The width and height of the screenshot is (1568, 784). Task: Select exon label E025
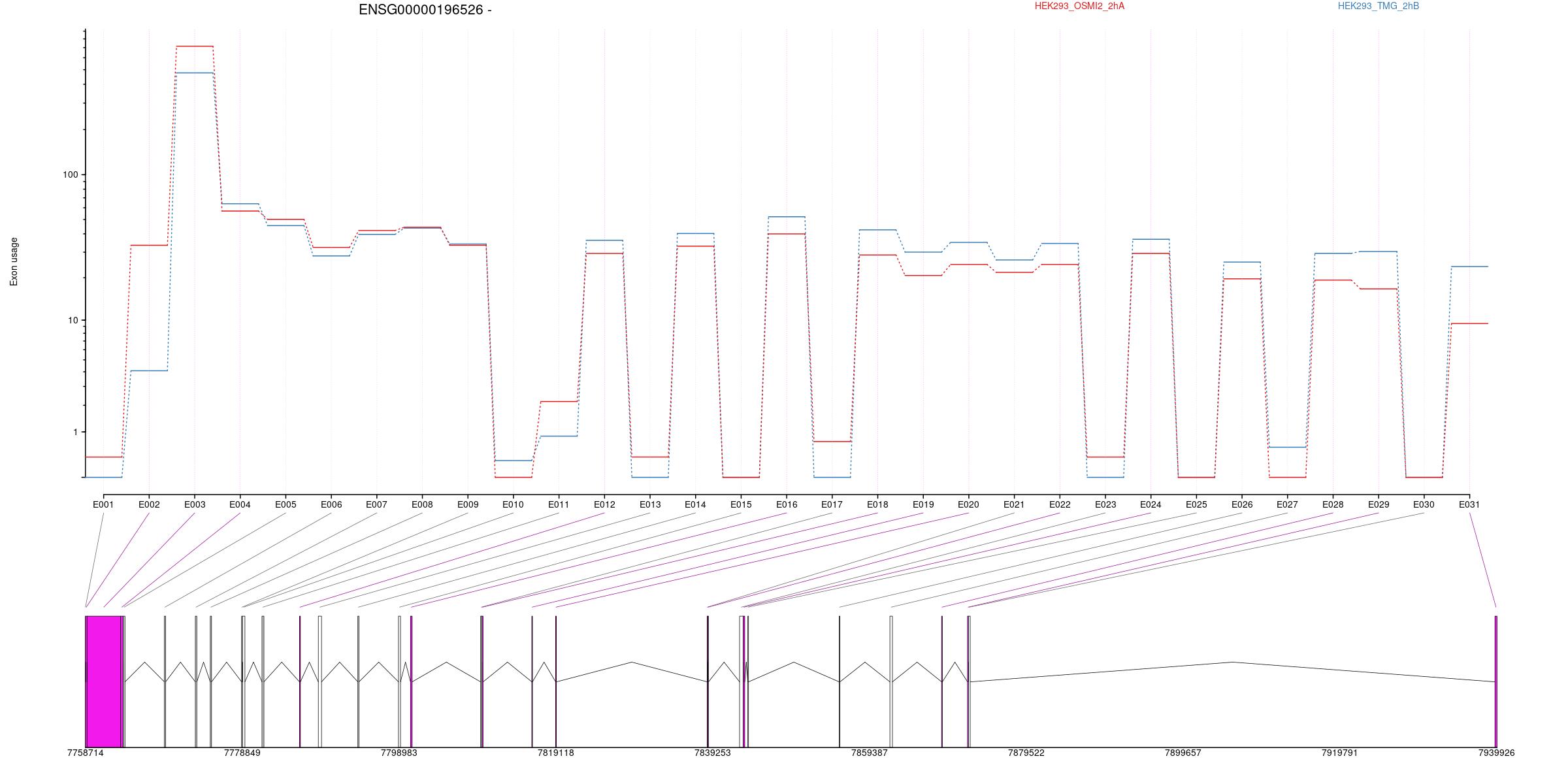1196,504
